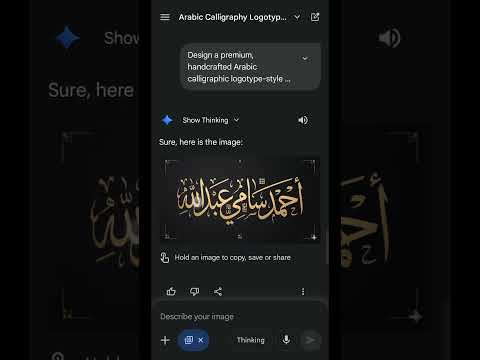Tap the touch-hold hint hand icon
Image resolution: width=480 pixels, height=360 pixels.
[165, 257]
